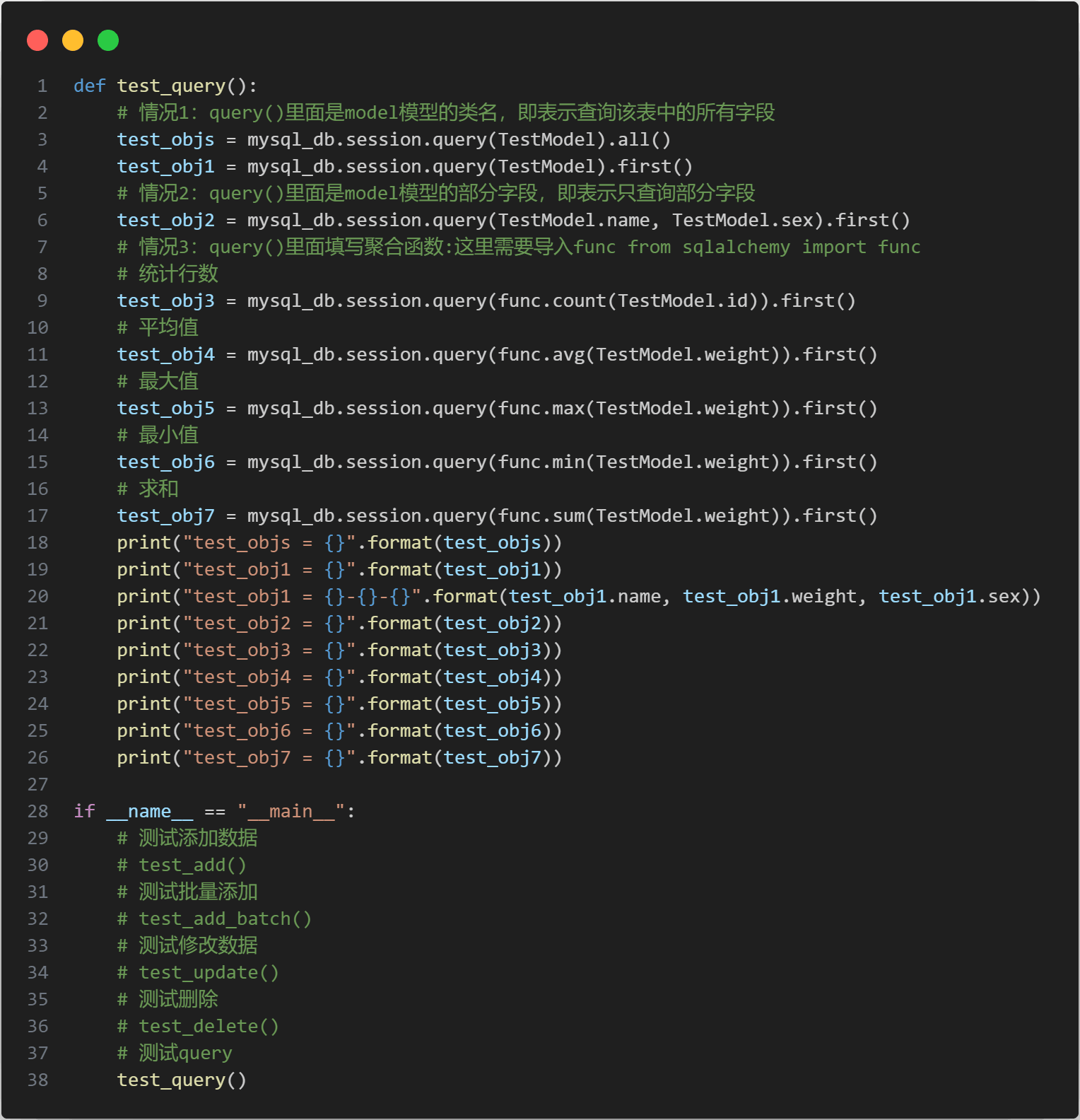This screenshot has width=1080, height=1120.
Task: Click the commented test_add_batch() line
Action: click(x=214, y=919)
